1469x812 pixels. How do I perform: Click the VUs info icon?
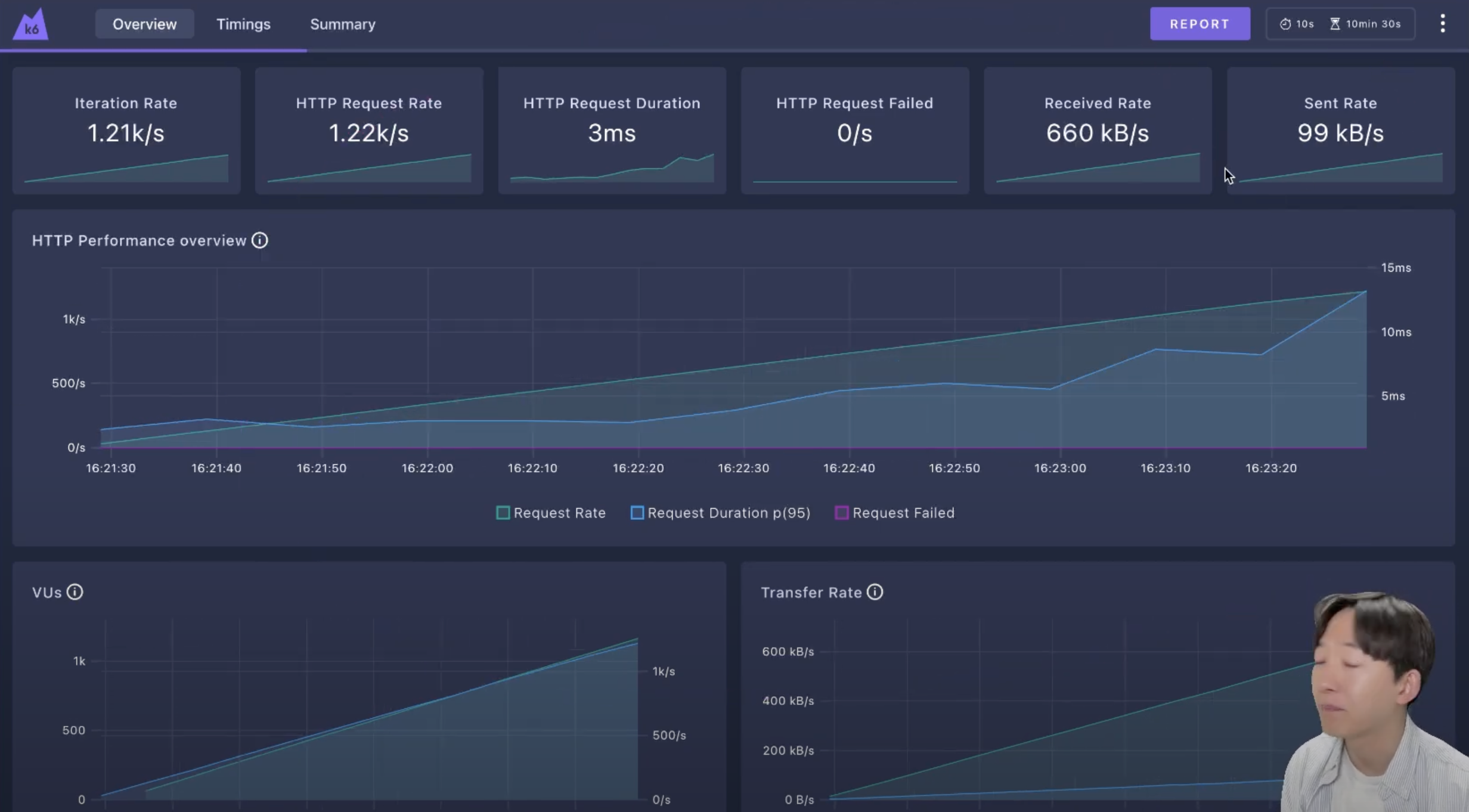click(x=75, y=592)
